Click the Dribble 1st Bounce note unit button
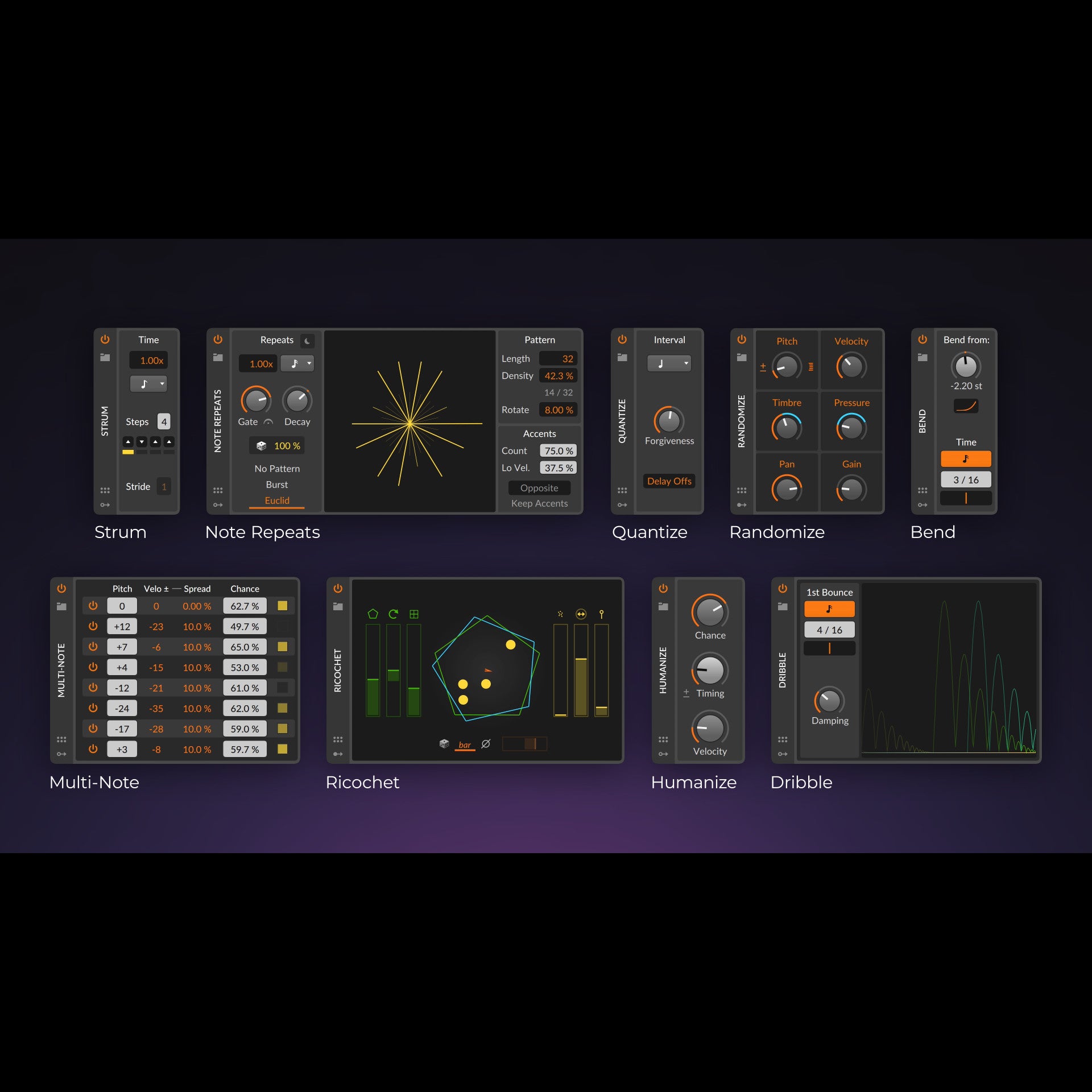Image resolution: width=1092 pixels, height=1092 pixels. (829, 609)
